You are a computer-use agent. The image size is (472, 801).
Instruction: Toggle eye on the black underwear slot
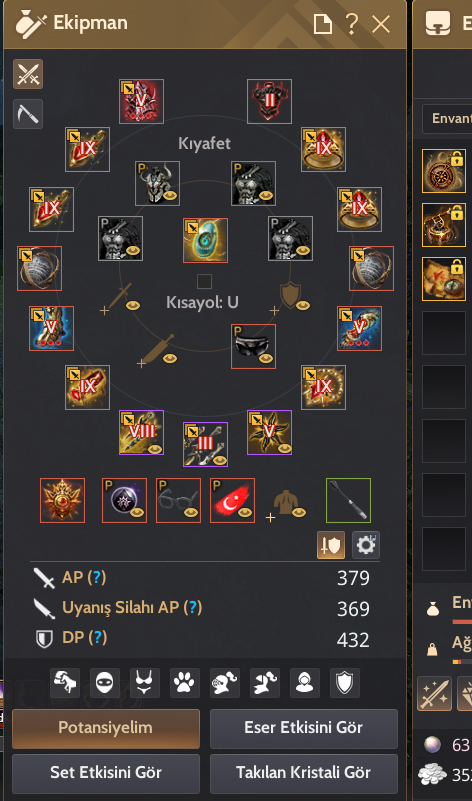[x=266, y=359]
